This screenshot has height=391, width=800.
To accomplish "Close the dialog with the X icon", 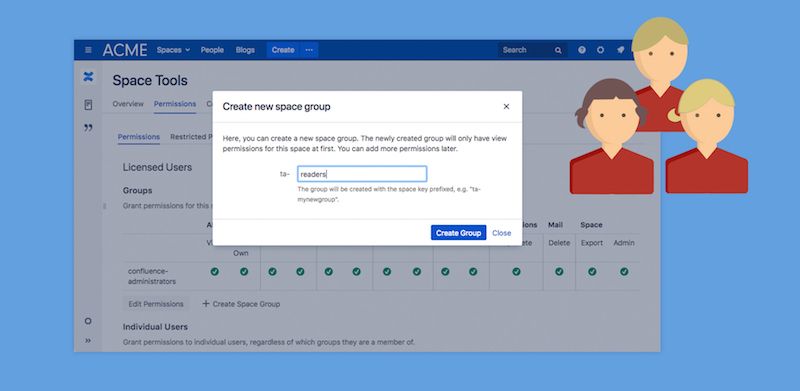I will [506, 107].
